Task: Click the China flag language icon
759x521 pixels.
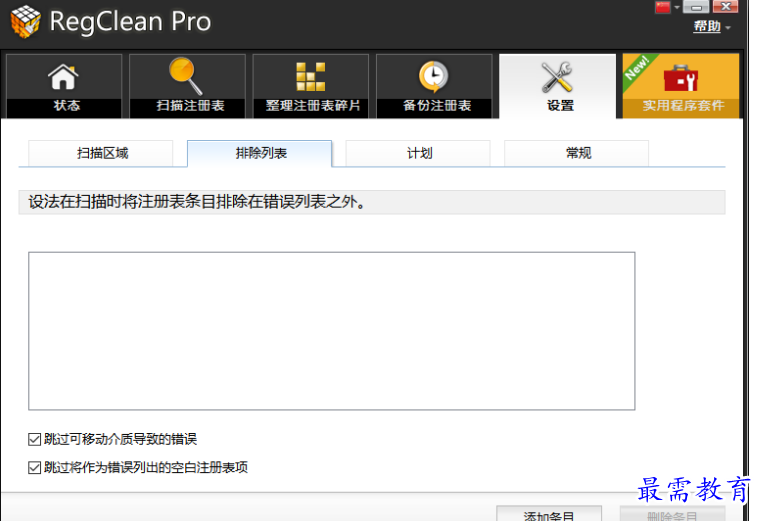Action: [x=663, y=7]
